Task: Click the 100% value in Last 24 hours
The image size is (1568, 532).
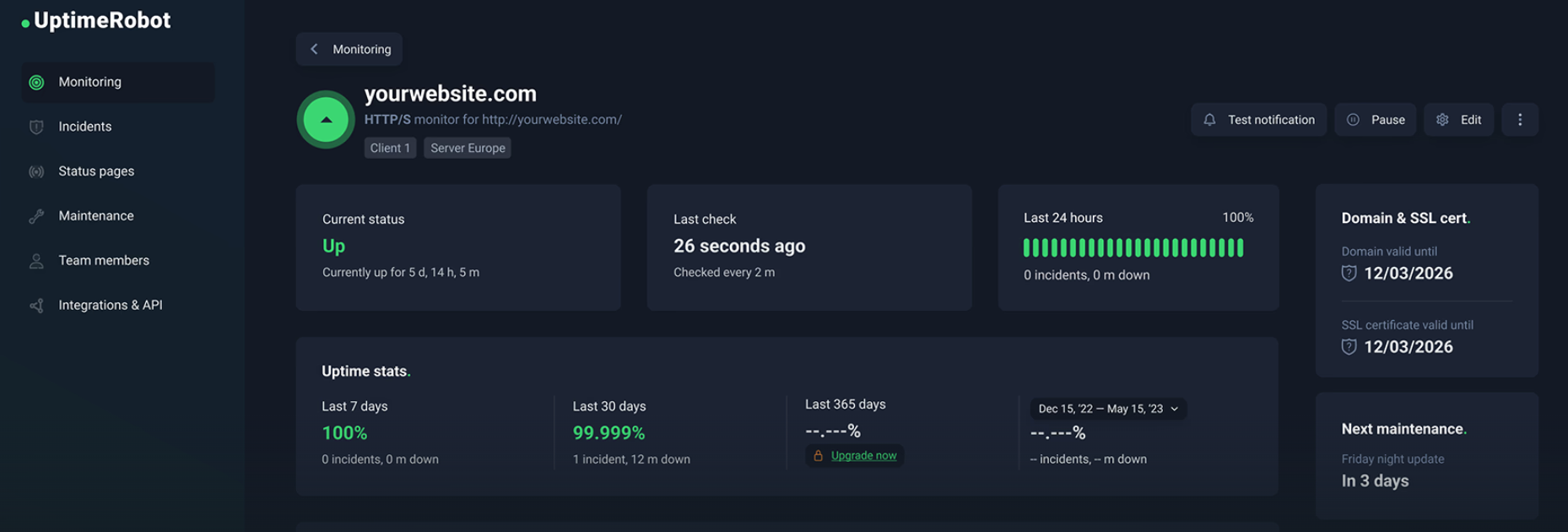Action: [x=1238, y=218]
